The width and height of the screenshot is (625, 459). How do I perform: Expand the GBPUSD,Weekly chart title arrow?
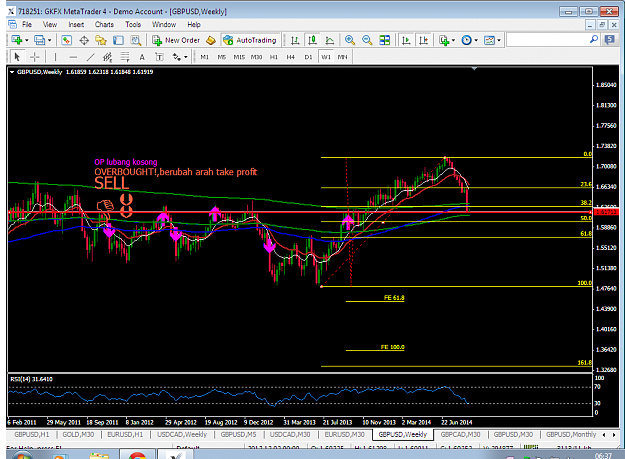point(12,72)
